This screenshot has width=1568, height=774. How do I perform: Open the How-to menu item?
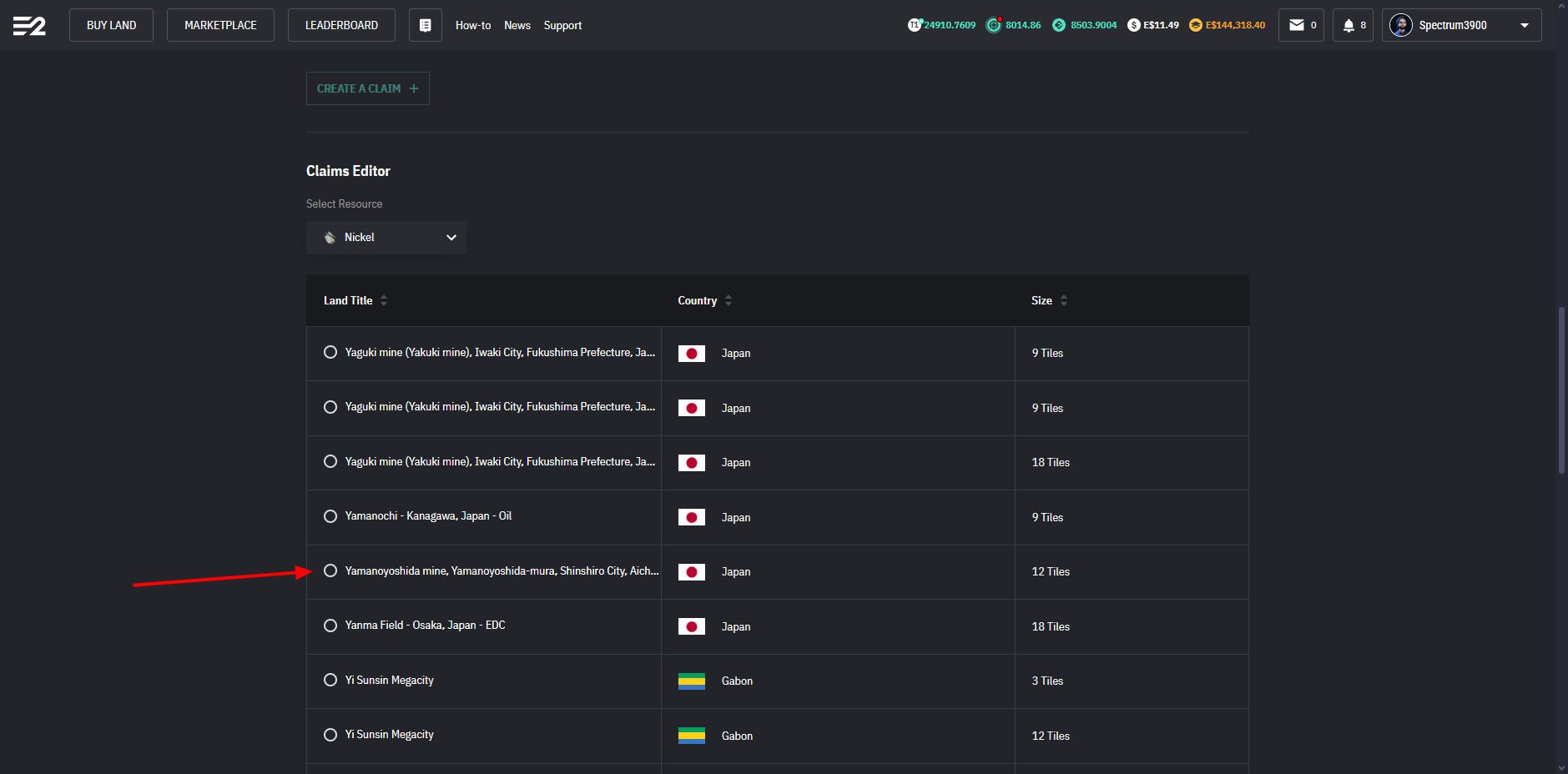(x=472, y=26)
